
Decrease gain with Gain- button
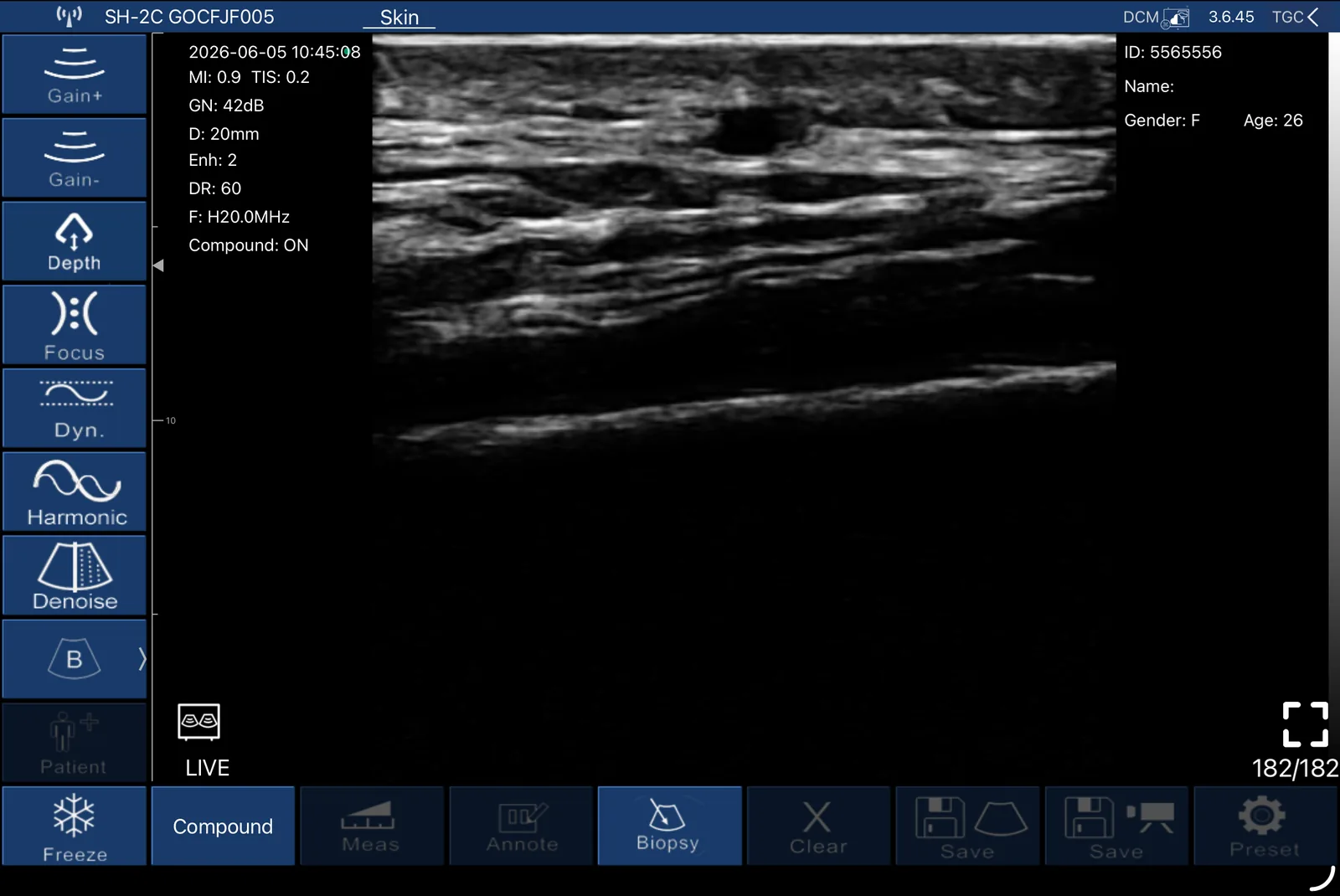pos(75,157)
